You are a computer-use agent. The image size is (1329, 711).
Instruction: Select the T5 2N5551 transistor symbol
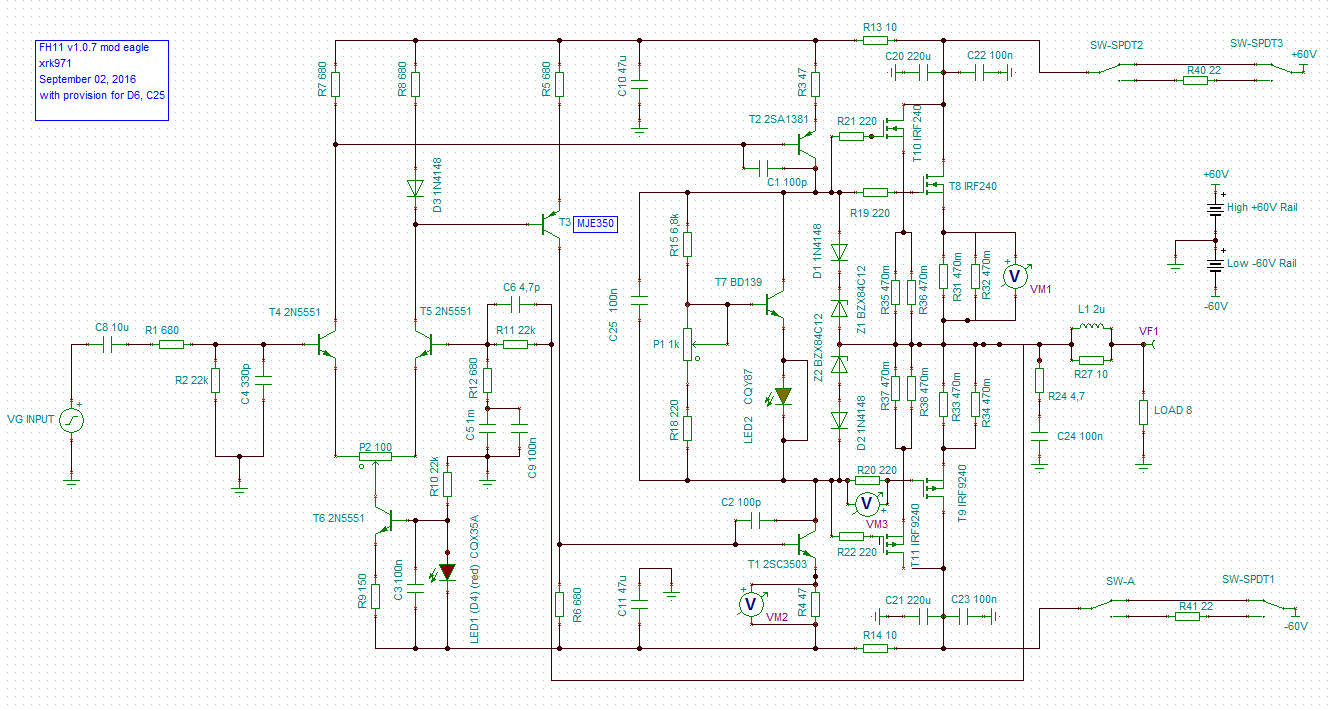click(423, 345)
